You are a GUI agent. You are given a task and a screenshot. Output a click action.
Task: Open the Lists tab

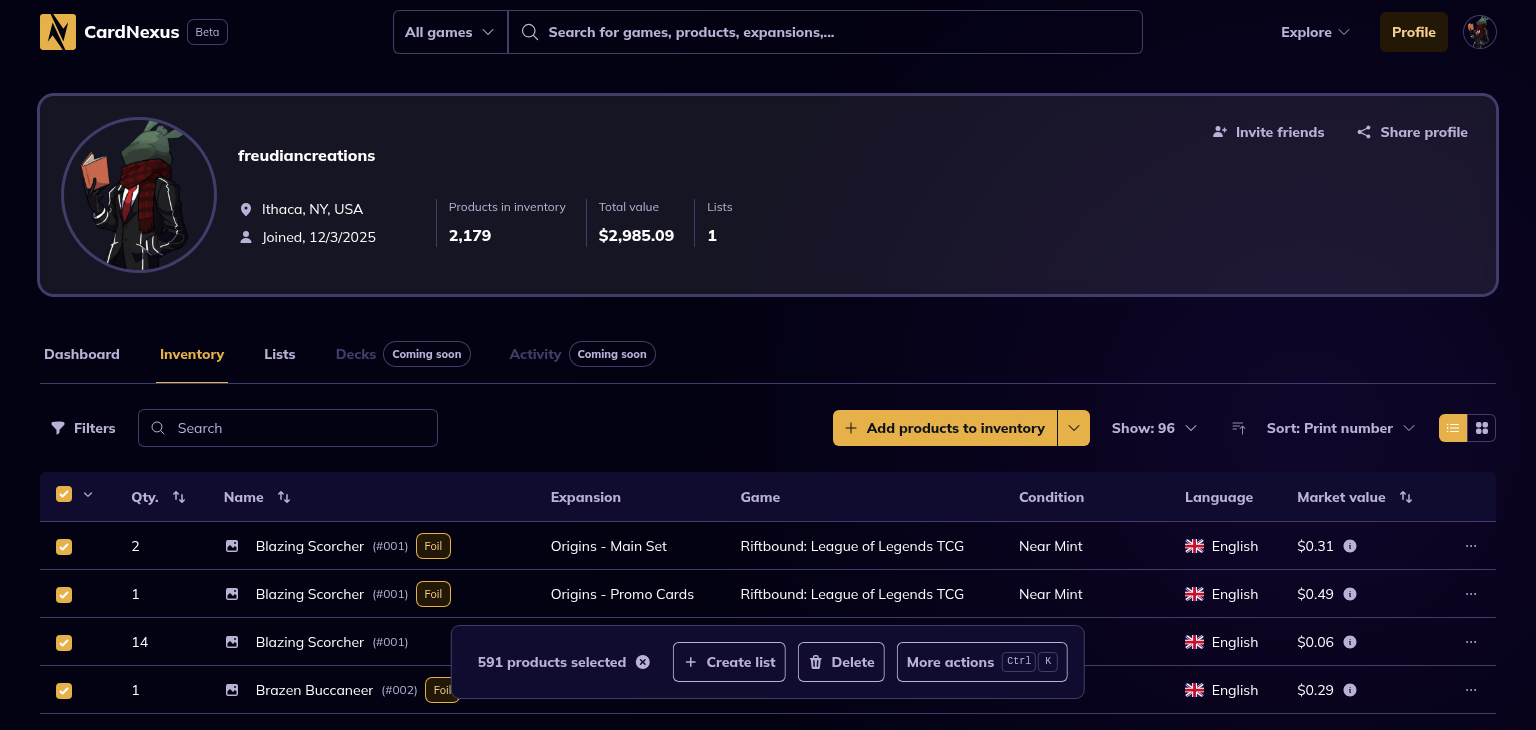tap(279, 354)
